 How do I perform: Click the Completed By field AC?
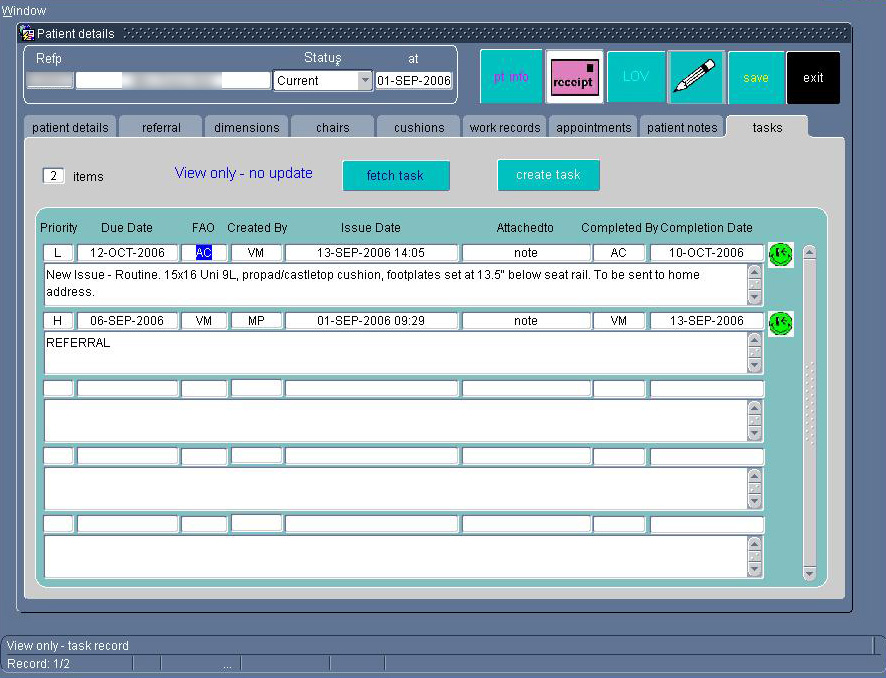(x=619, y=253)
